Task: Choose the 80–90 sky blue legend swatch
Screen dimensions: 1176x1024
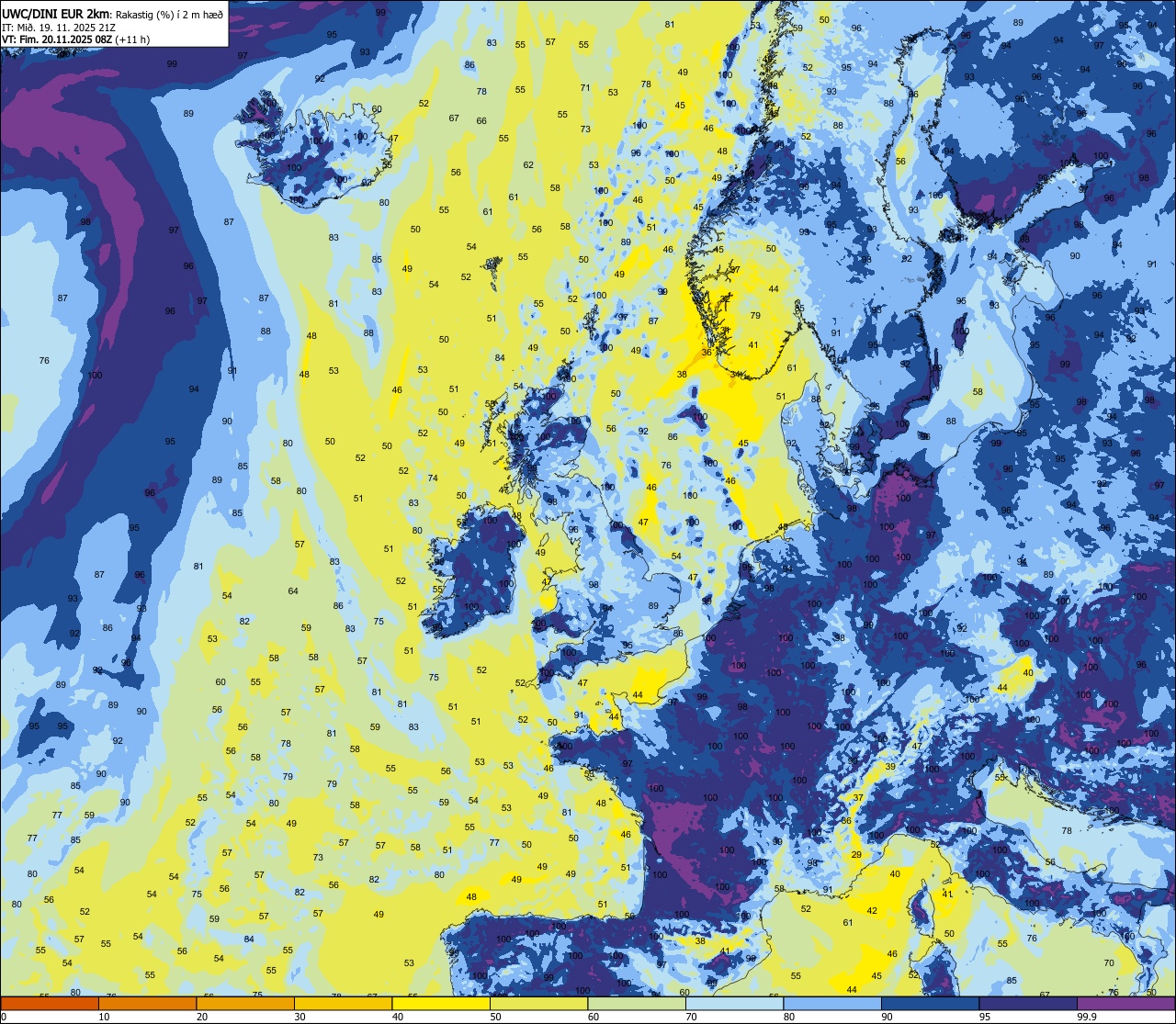Action: coord(832,1003)
